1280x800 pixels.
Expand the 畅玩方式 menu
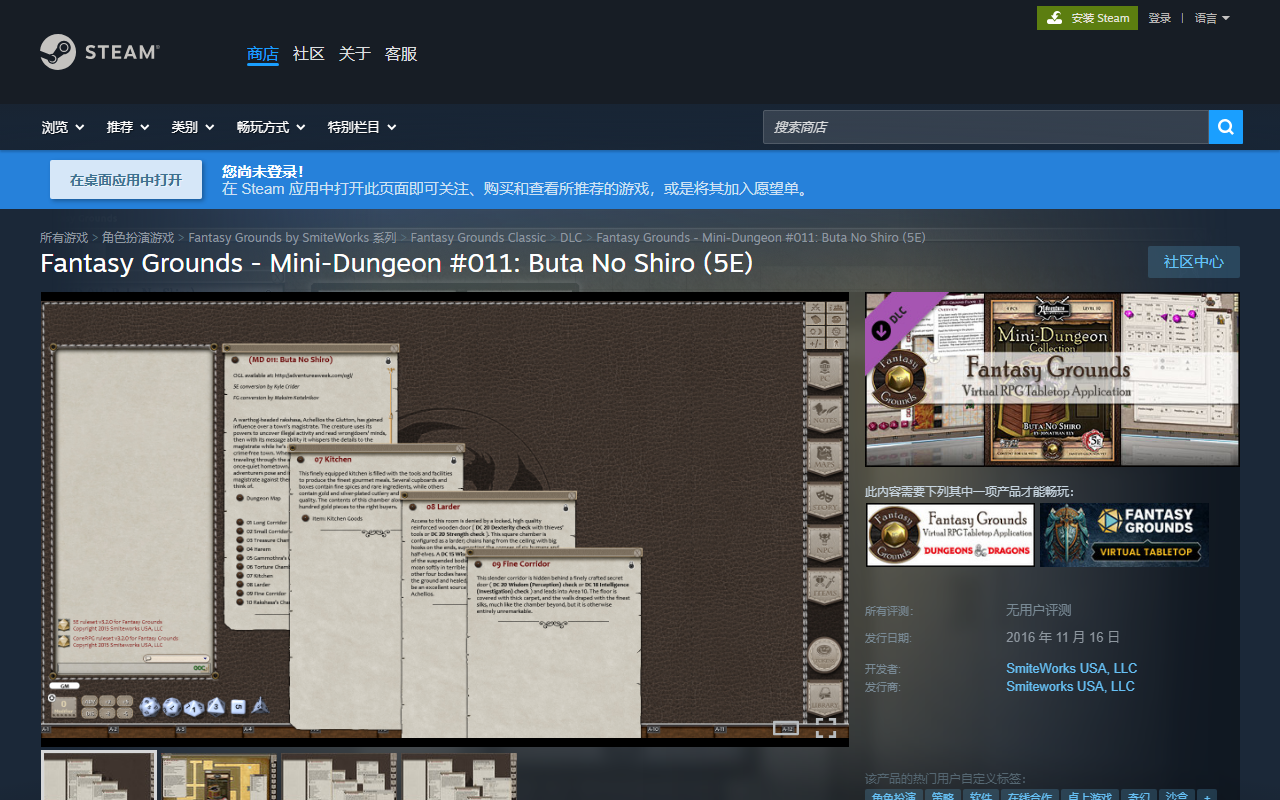pos(271,127)
